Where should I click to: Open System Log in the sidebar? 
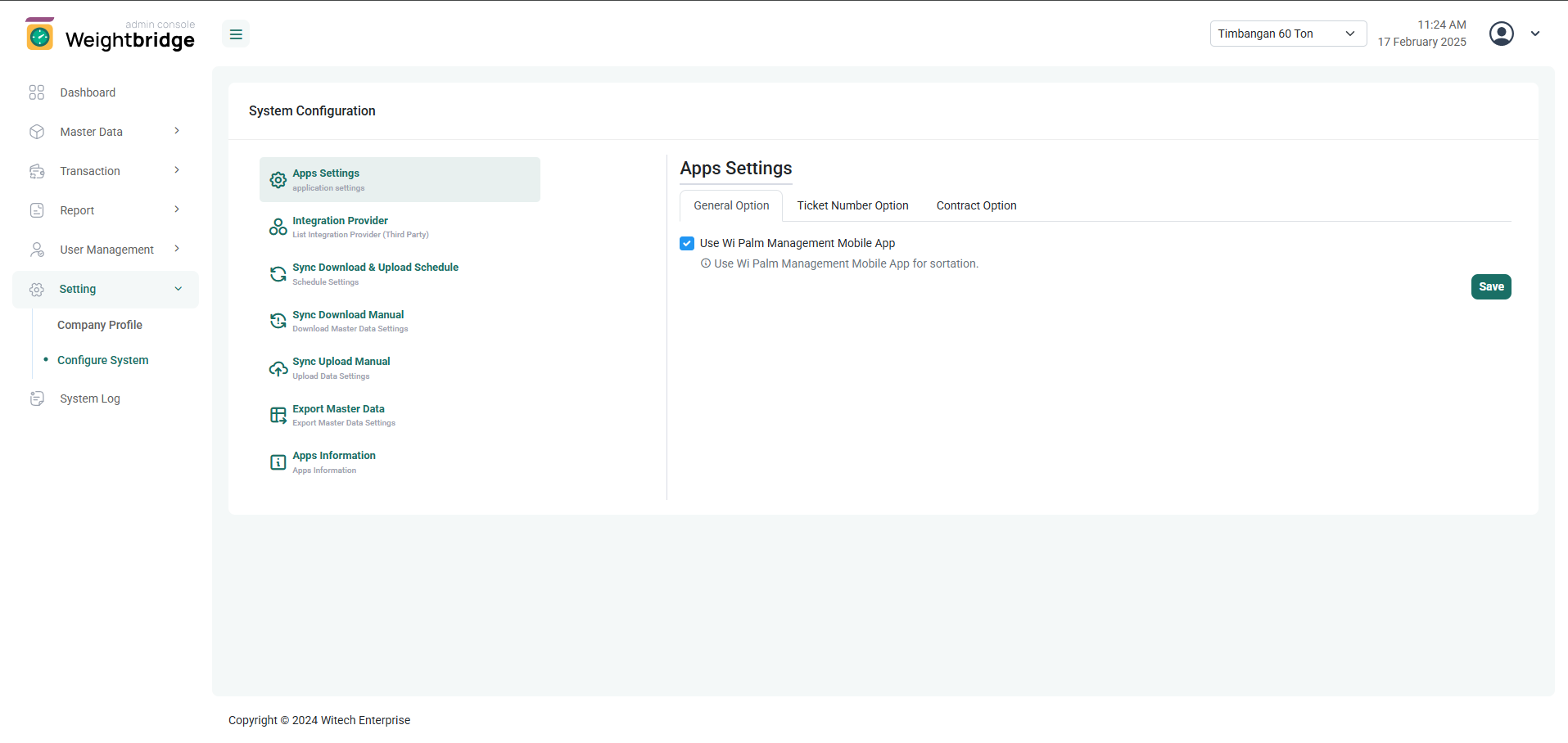click(x=90, y=399)
